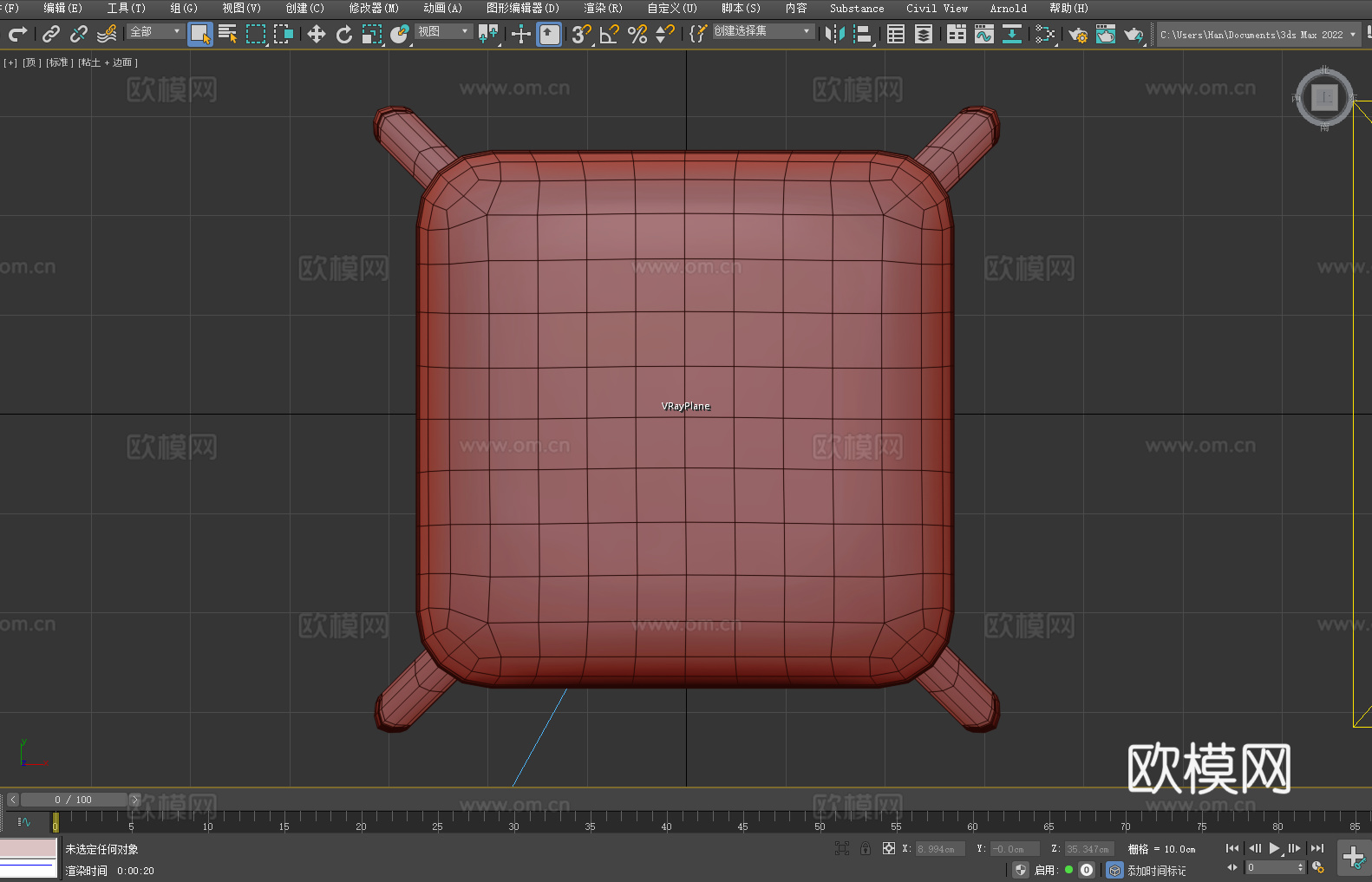The image size is (1372, 882).
Task: Select the Link objects tool
Action: coord(51,34)
